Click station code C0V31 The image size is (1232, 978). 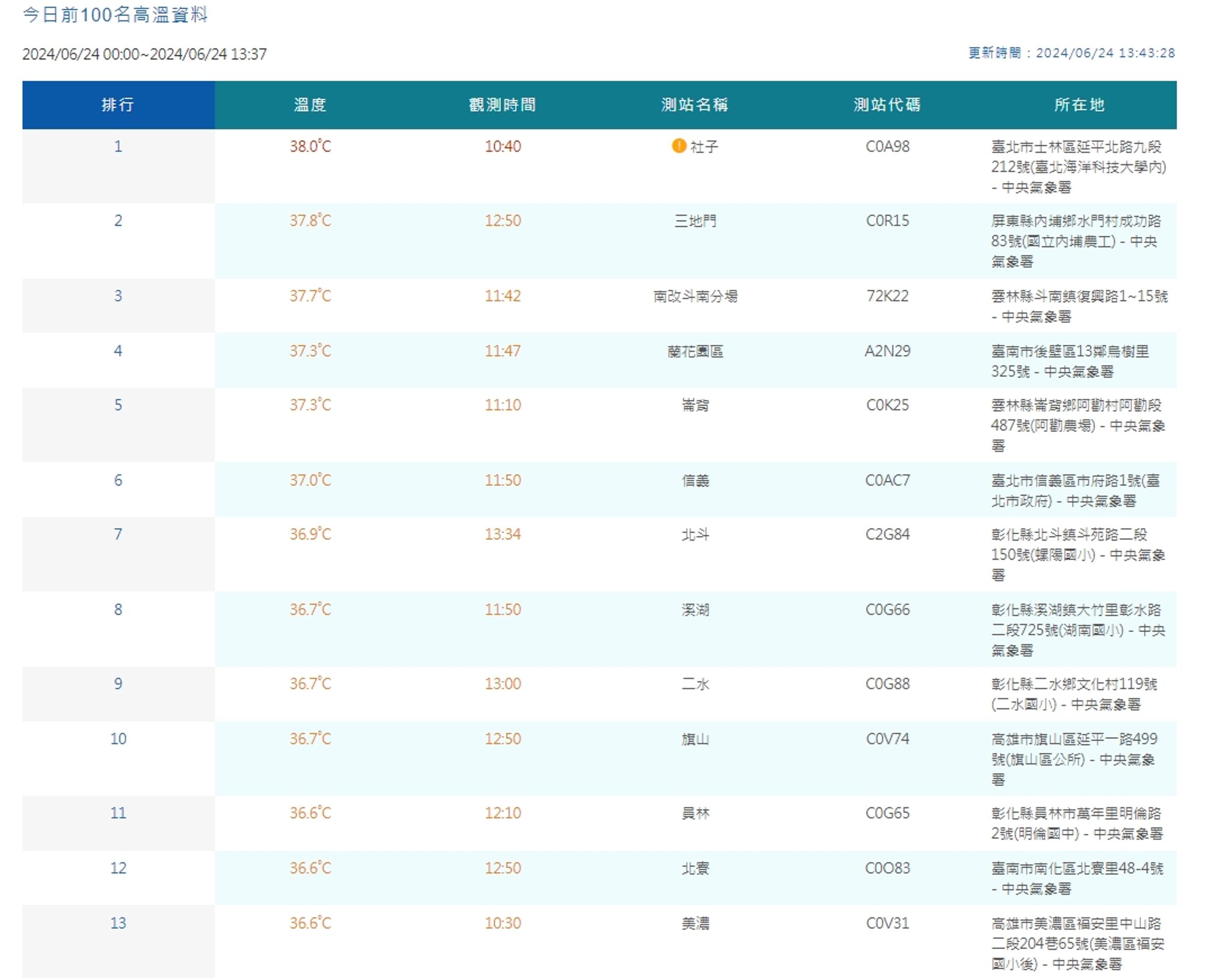887,923
